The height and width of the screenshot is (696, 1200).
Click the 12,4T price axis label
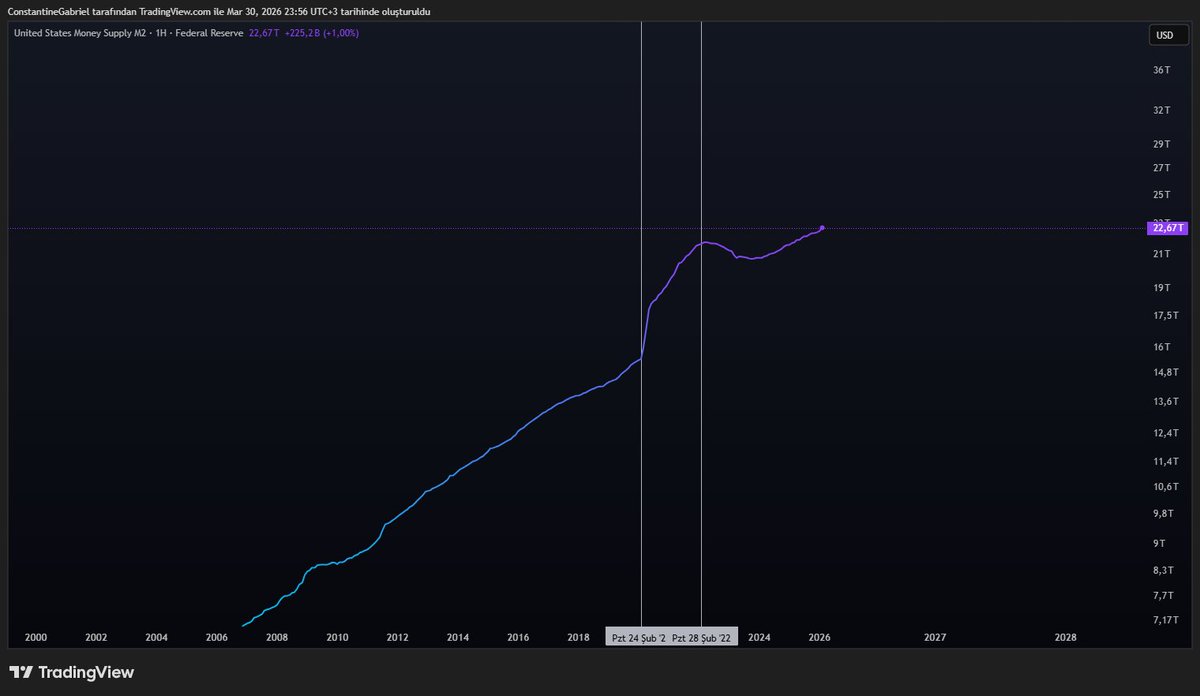(x=1165, y=433)
